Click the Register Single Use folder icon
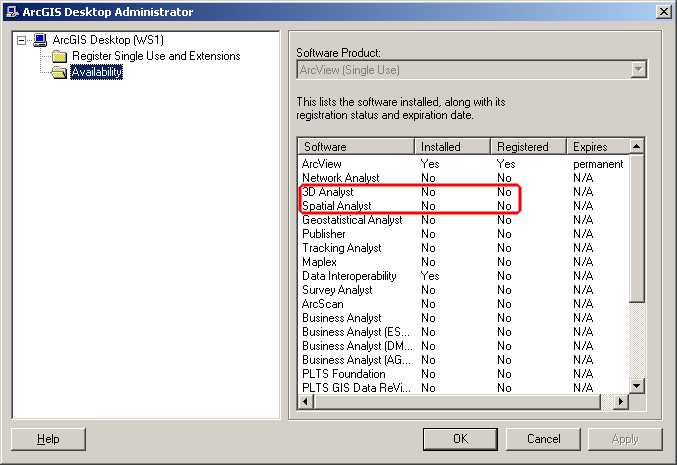The image size is (677, 465). pos(60,56)
